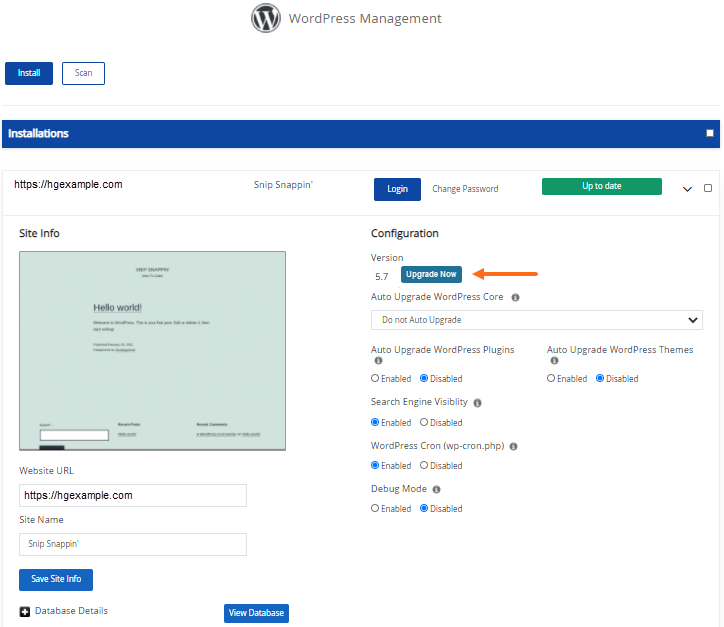Show info for Debug Mode

[436, 489]
